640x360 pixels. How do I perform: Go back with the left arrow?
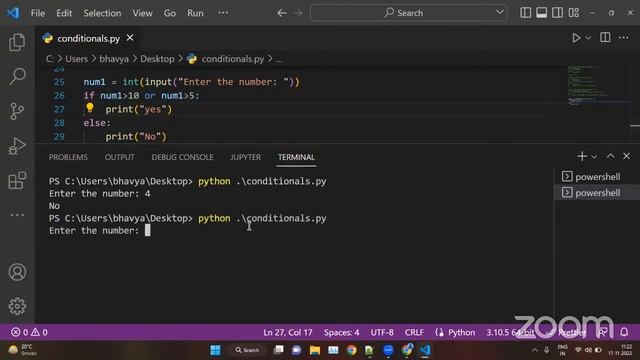point(282,13)
